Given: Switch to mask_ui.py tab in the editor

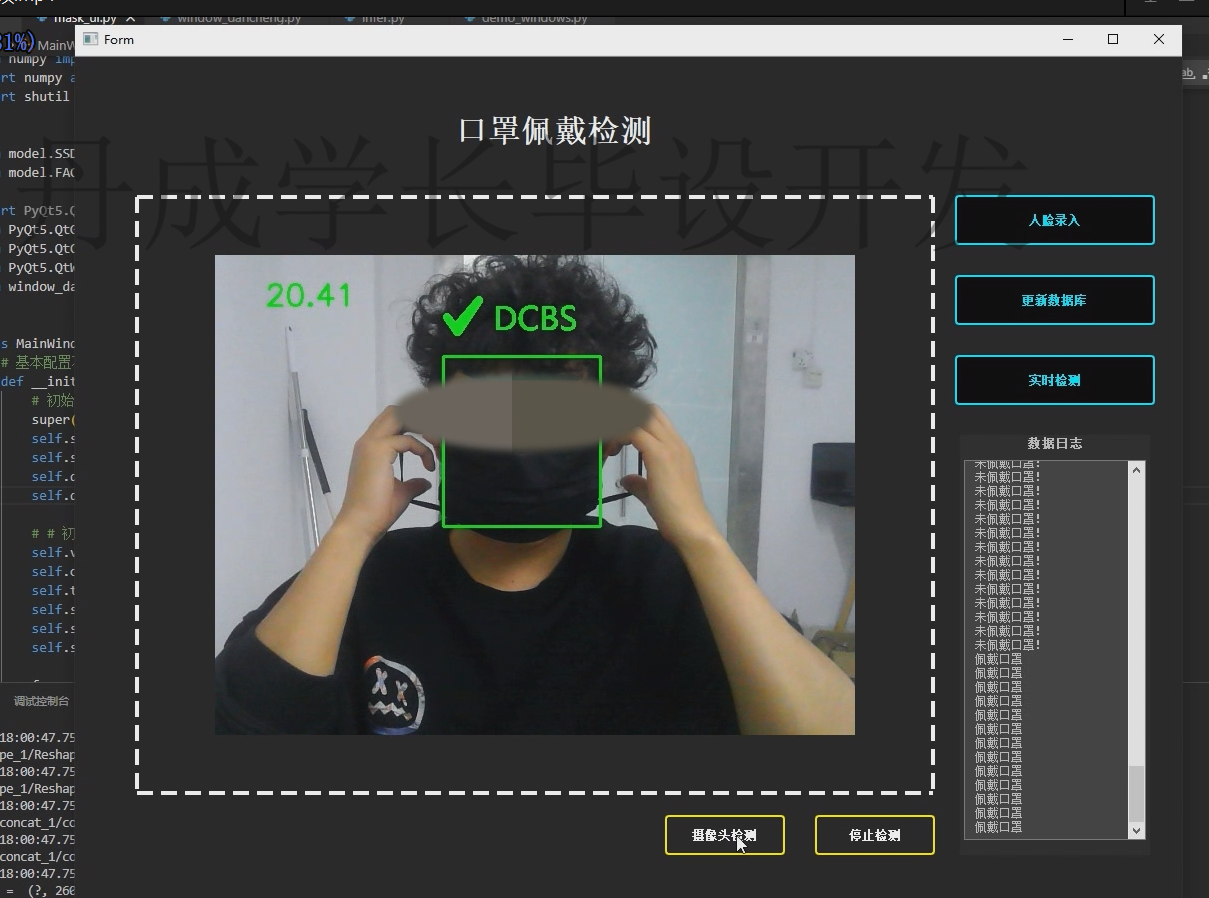Looking at the screenshot, I should point(84,18).
